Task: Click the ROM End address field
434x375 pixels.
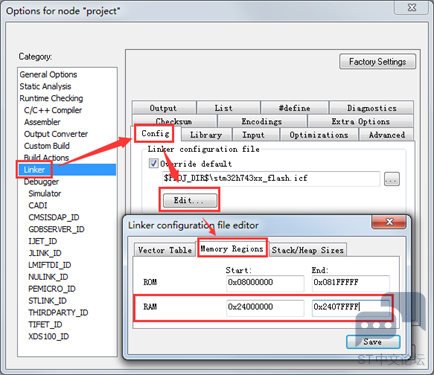Action: (x=351, y=283)
